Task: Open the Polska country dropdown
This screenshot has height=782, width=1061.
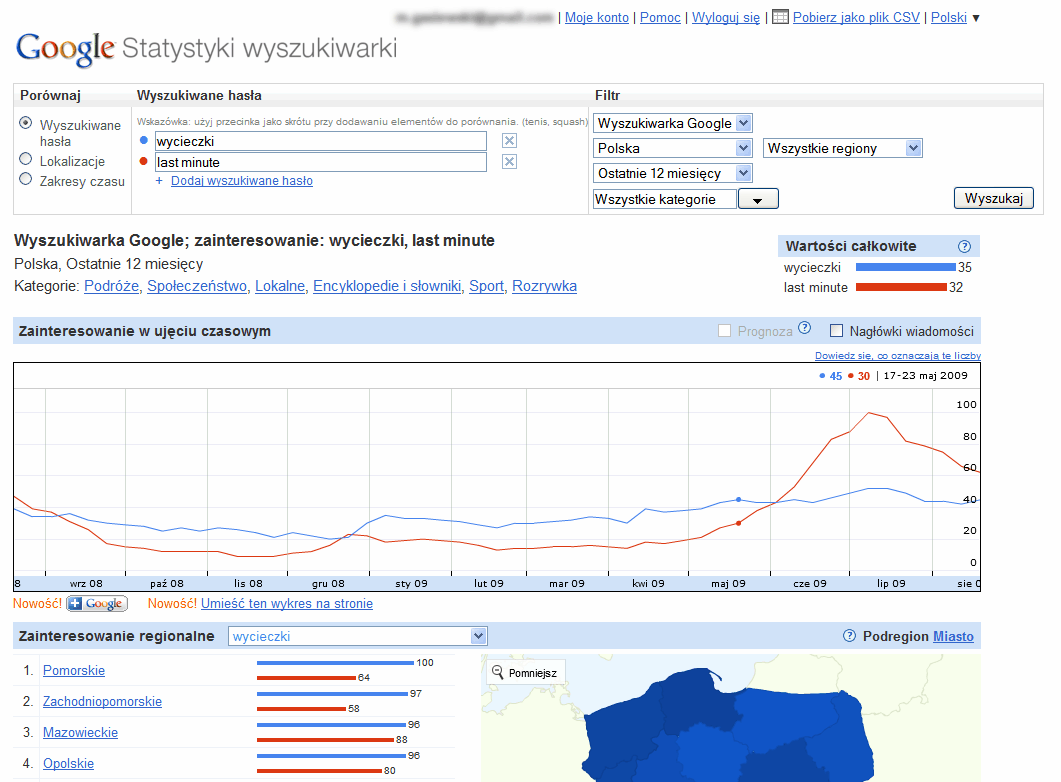Action: (673, 148)
